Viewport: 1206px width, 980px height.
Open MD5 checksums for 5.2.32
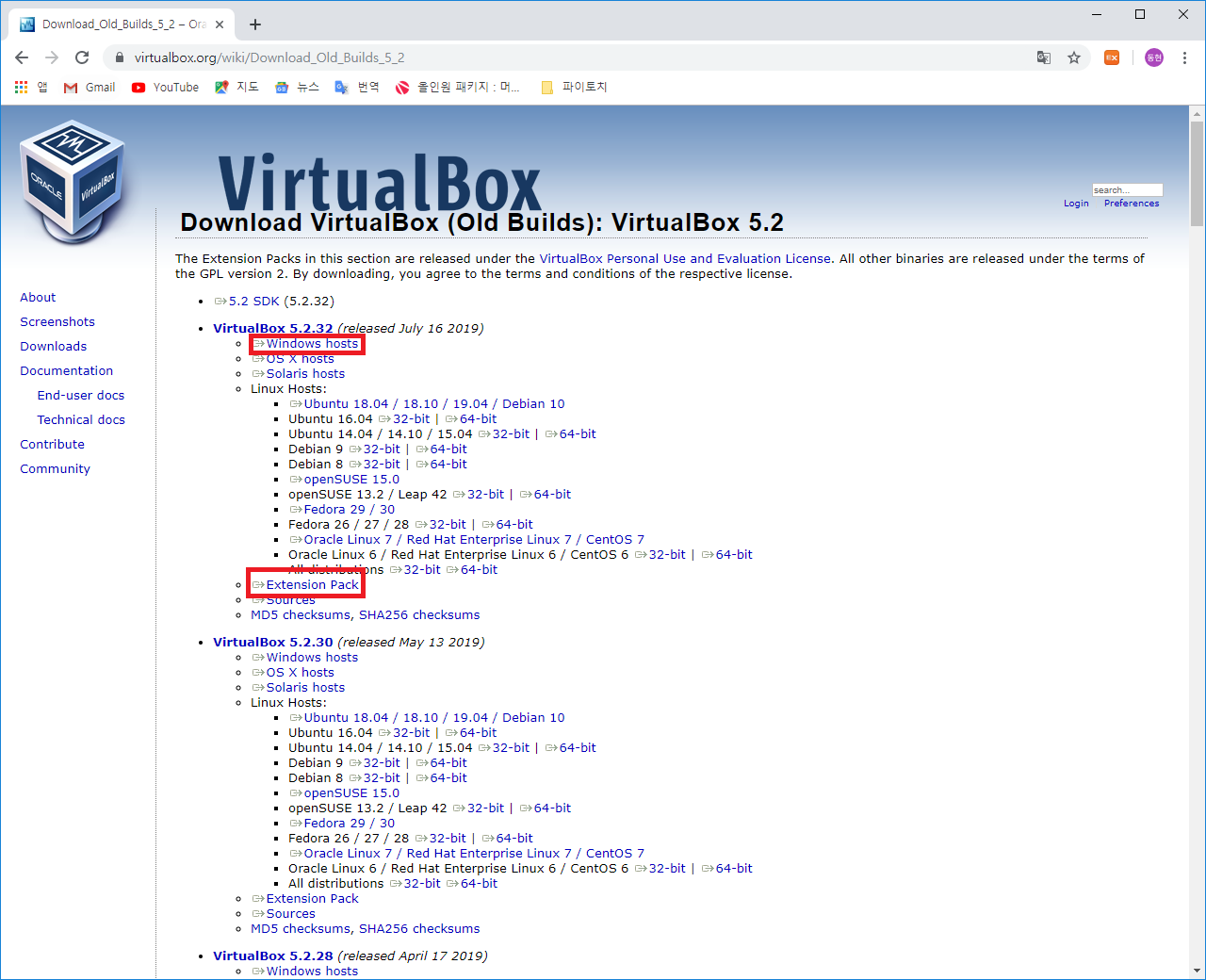coord(301,614)
